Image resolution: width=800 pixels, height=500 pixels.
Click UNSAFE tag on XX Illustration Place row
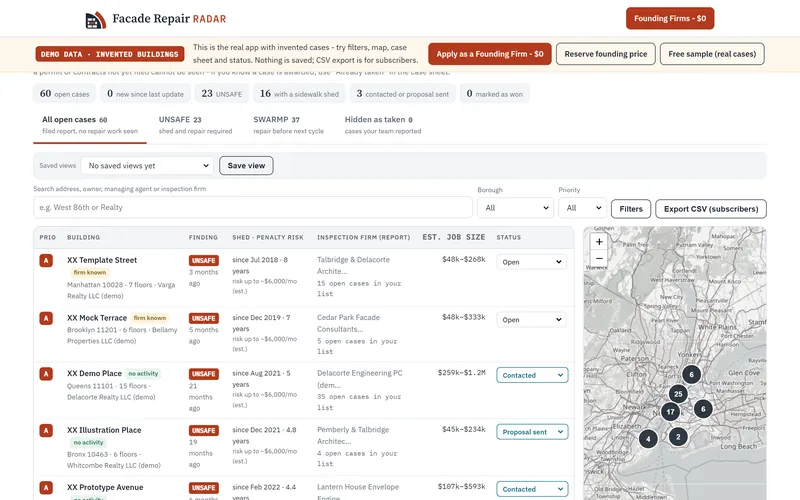204,431
